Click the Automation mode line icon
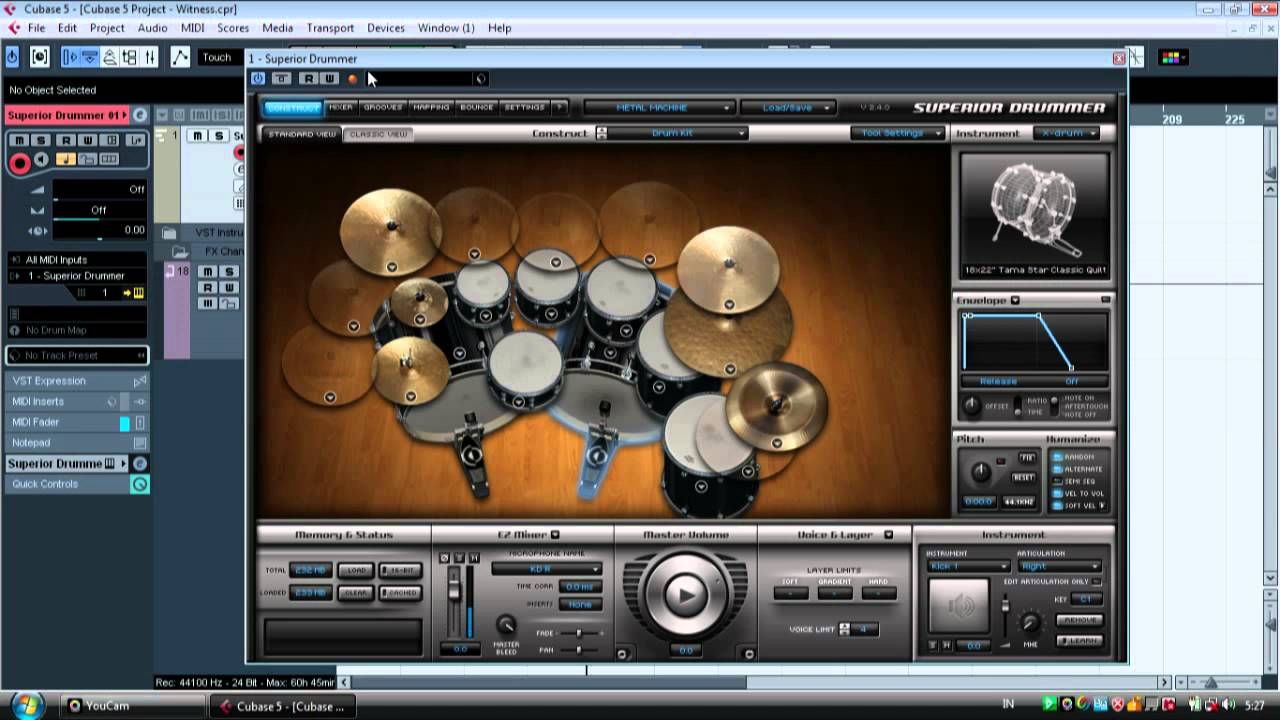Screen dimensions: 1280x720 (x=180, y=57)
